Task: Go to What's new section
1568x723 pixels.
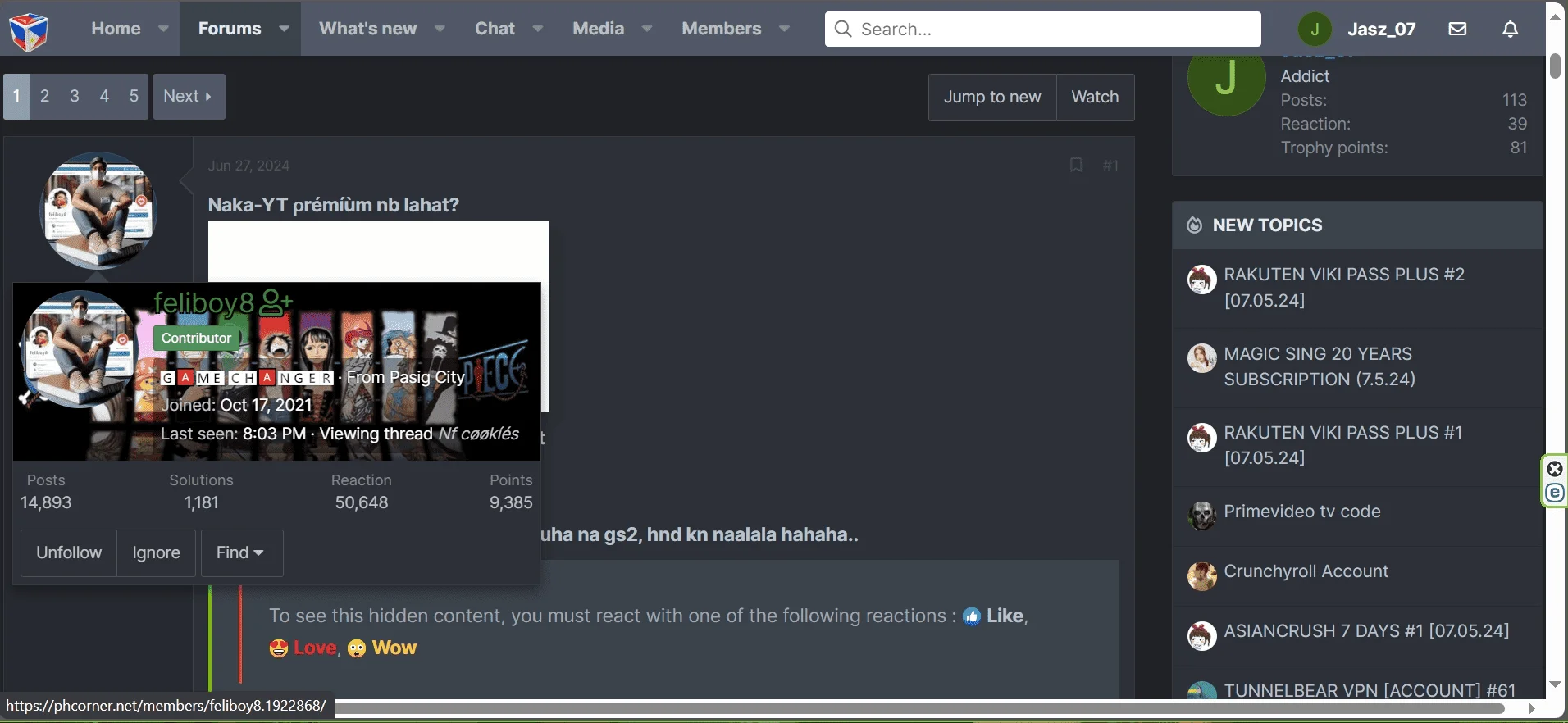Action: click(367, 29)
